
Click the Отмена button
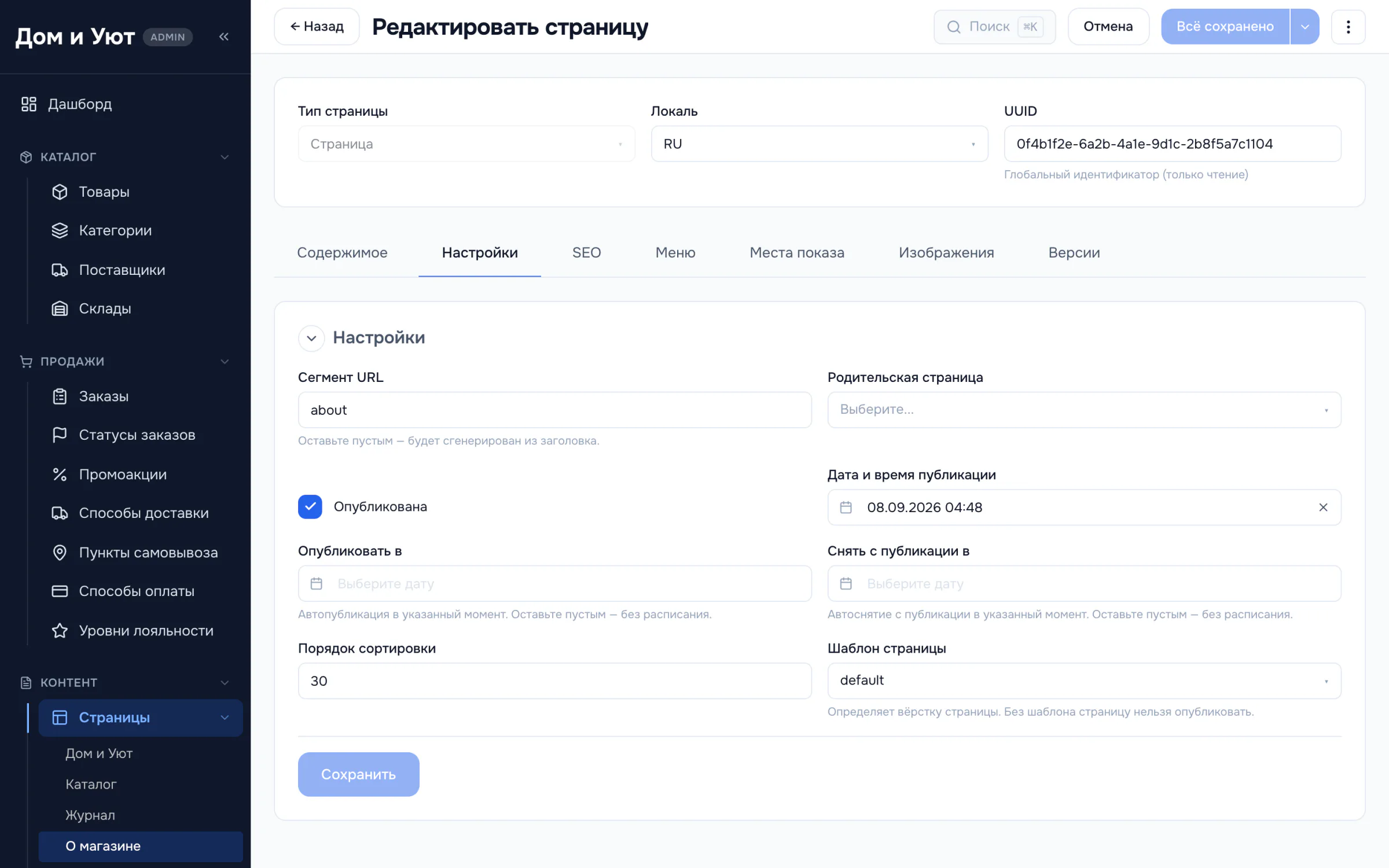tap(1108, 27)
